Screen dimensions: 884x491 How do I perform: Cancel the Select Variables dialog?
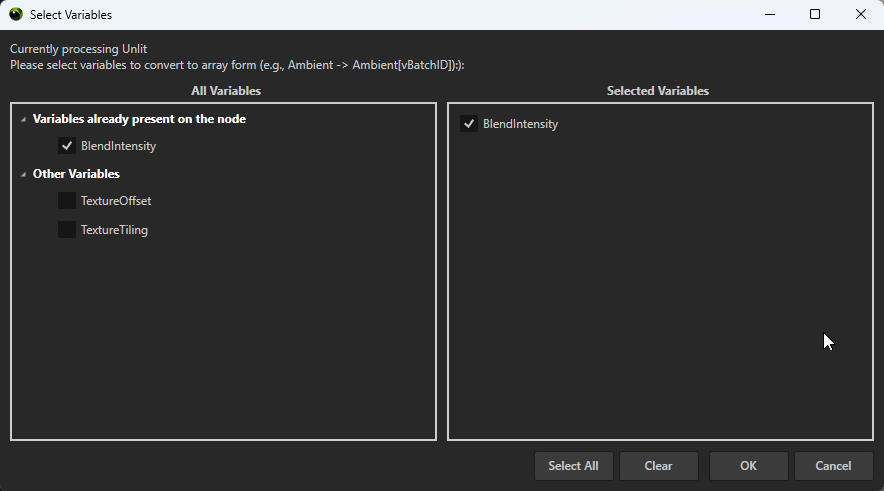(x=833, y=466)
